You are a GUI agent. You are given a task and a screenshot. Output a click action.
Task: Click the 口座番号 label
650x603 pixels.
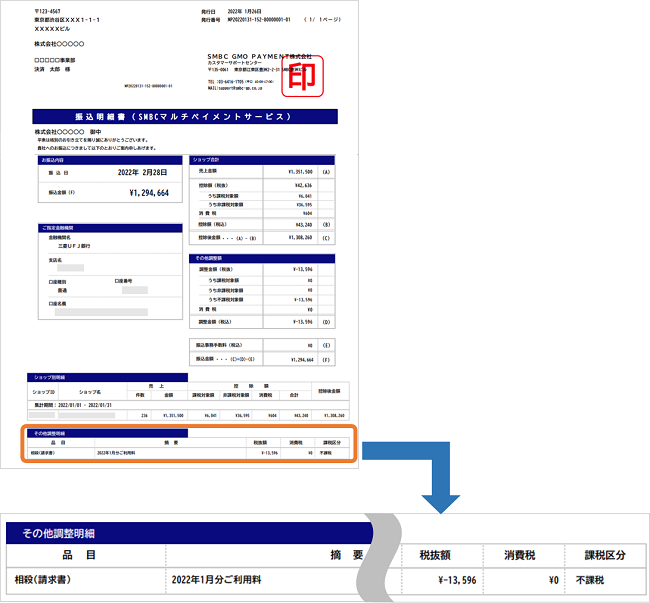pyautogui.click(x=124, y=281)
